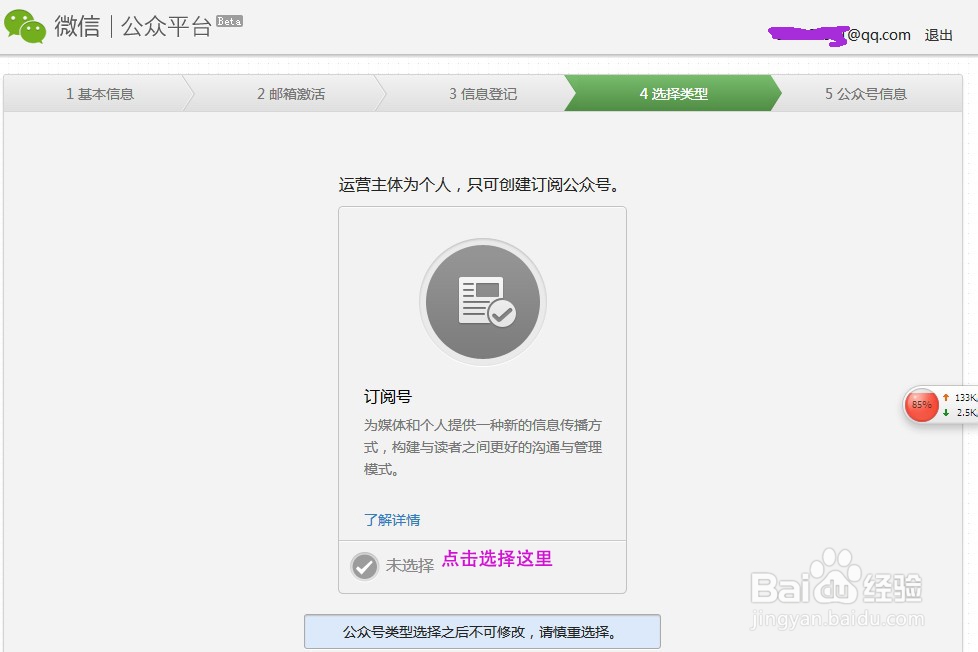The height and width of the screenshot is (652, 978).
Task: Tick the 未选择 checkmark to select 订阅号
Action: coord(364,567)
